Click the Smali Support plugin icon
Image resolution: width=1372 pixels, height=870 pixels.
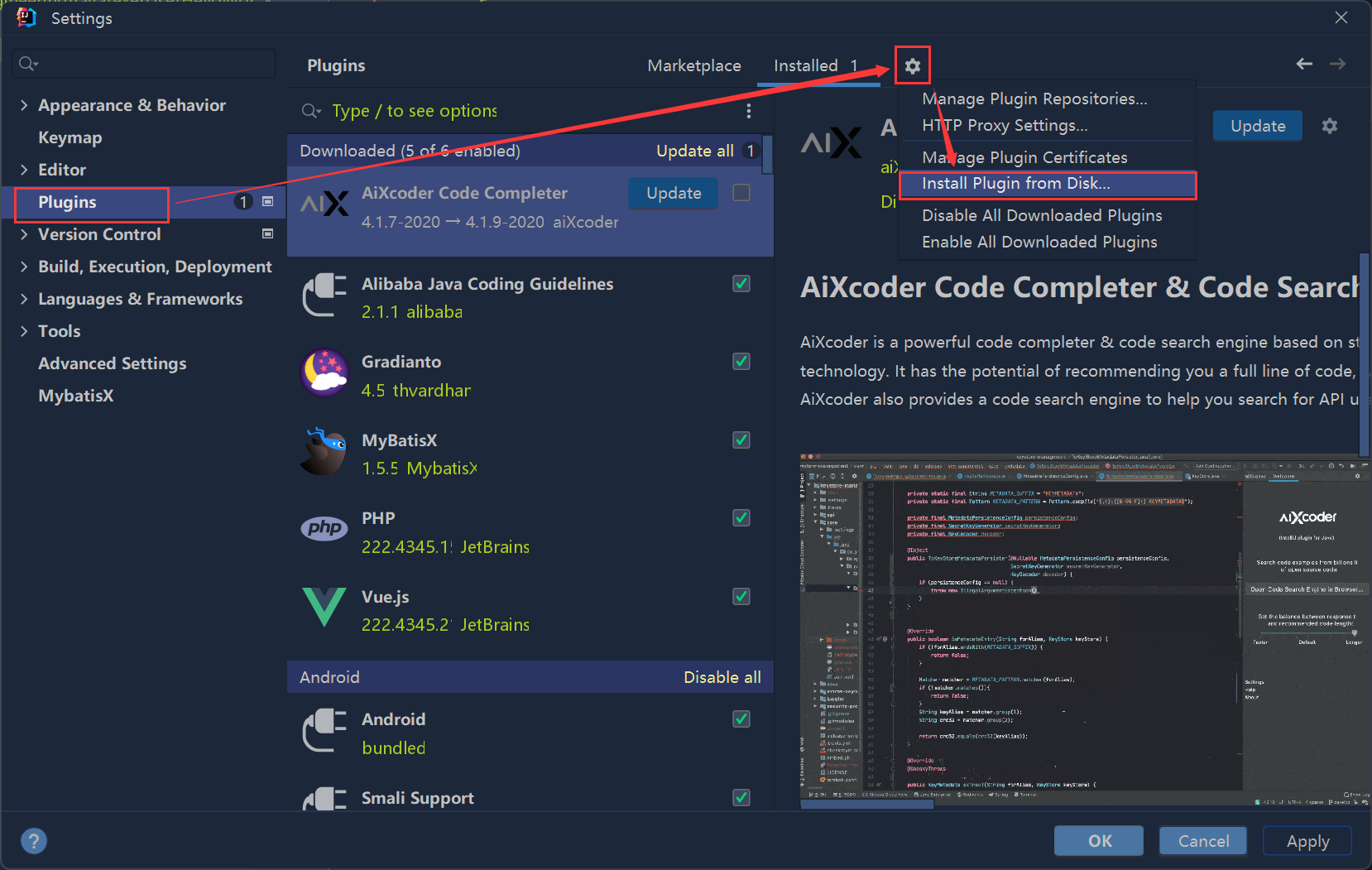coord(324,798)
